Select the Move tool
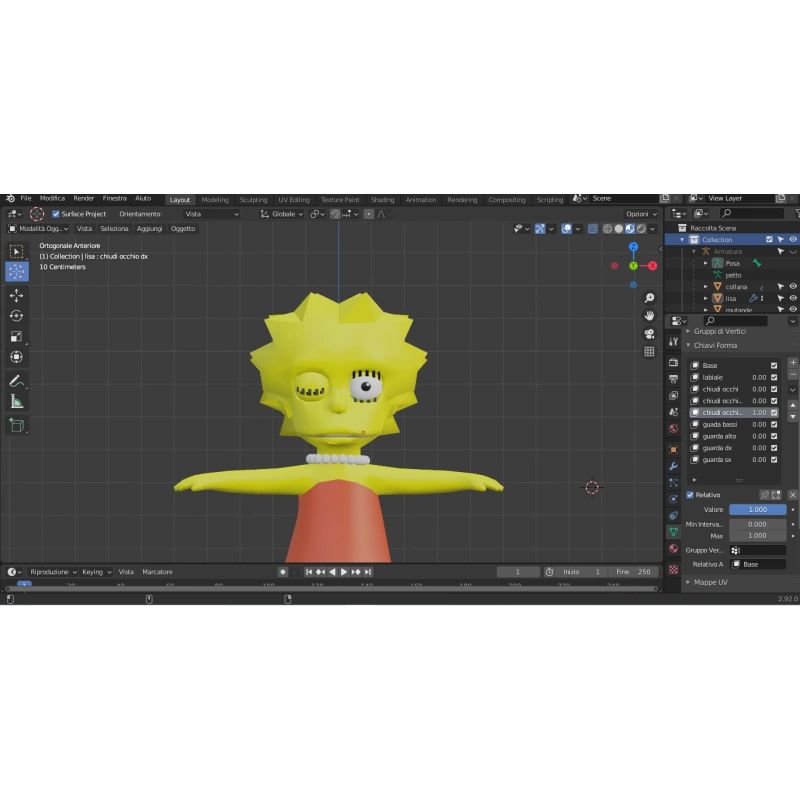The height and width of the screenshot is (800, 800). 16,295
